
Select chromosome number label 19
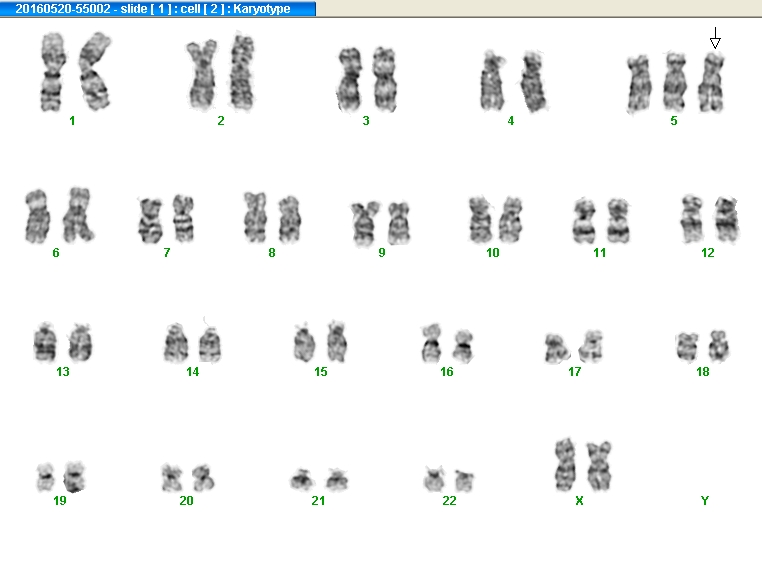(60, 501)
